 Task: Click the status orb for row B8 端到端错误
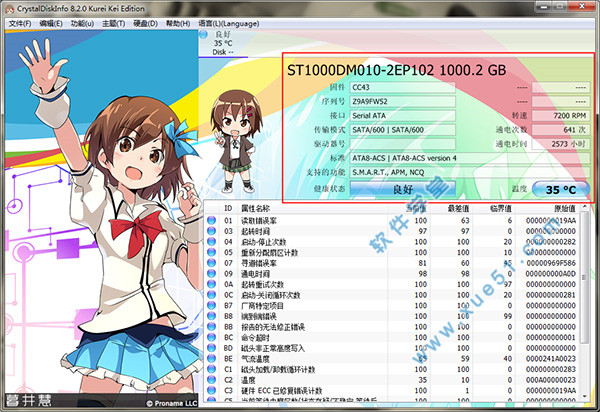click(x=211, y=316)
